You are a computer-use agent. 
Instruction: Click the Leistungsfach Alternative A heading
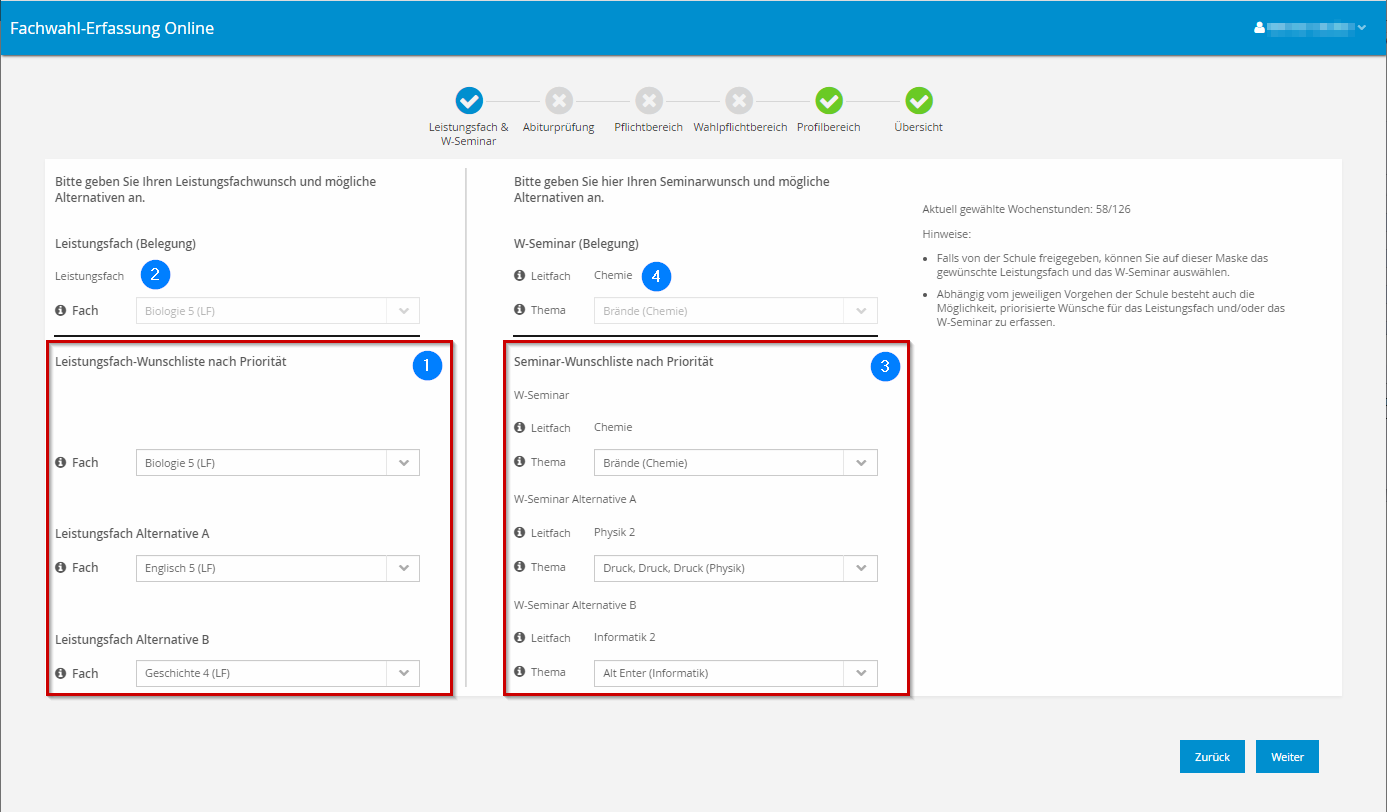[x=132, y=534]
